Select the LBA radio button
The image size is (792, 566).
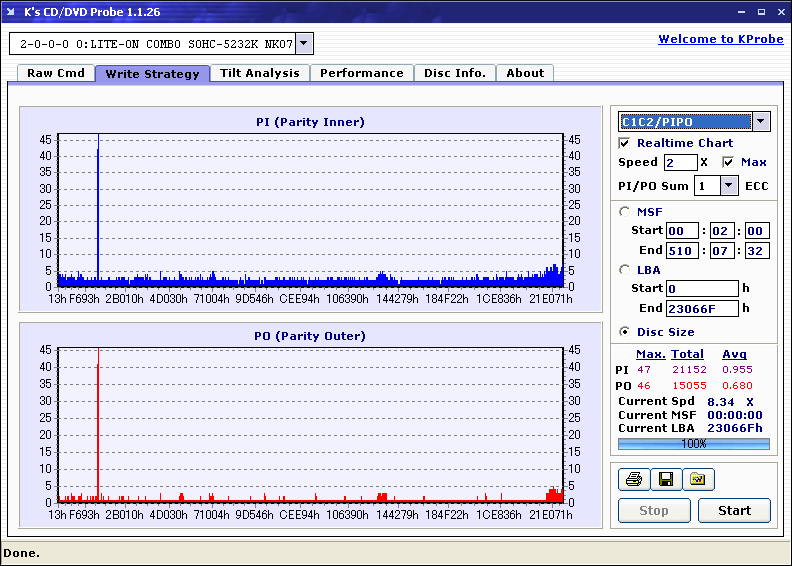[x=625, y=269]
